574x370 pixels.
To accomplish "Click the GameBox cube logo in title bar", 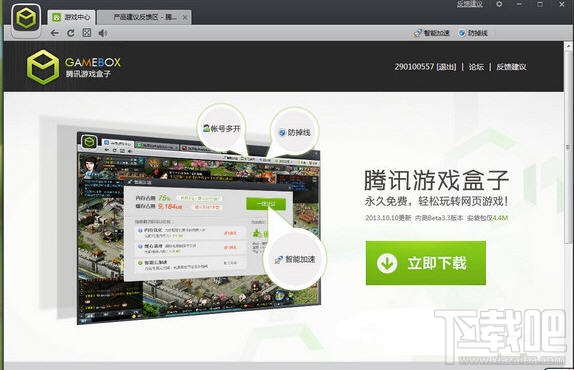I will 26,19.
